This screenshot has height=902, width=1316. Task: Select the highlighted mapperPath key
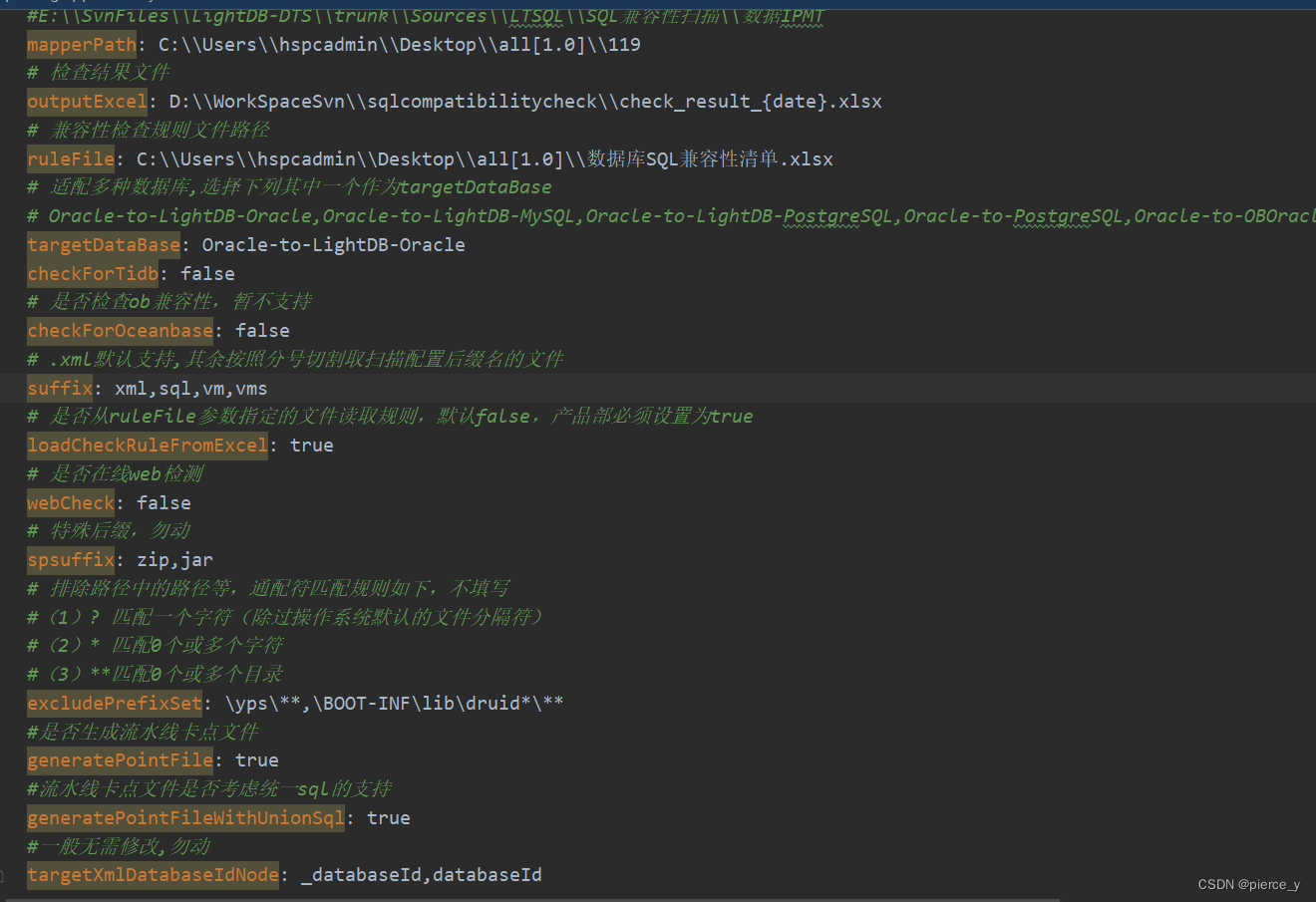80,44
